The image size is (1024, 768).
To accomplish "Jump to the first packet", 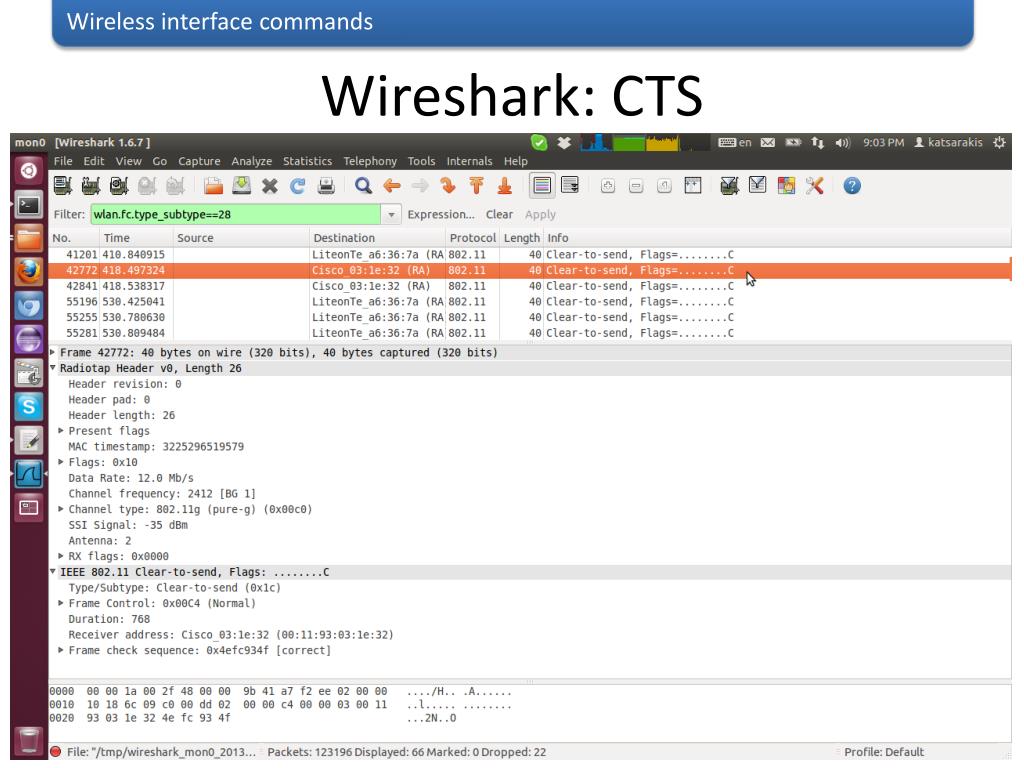I will [x=476, y=186].
